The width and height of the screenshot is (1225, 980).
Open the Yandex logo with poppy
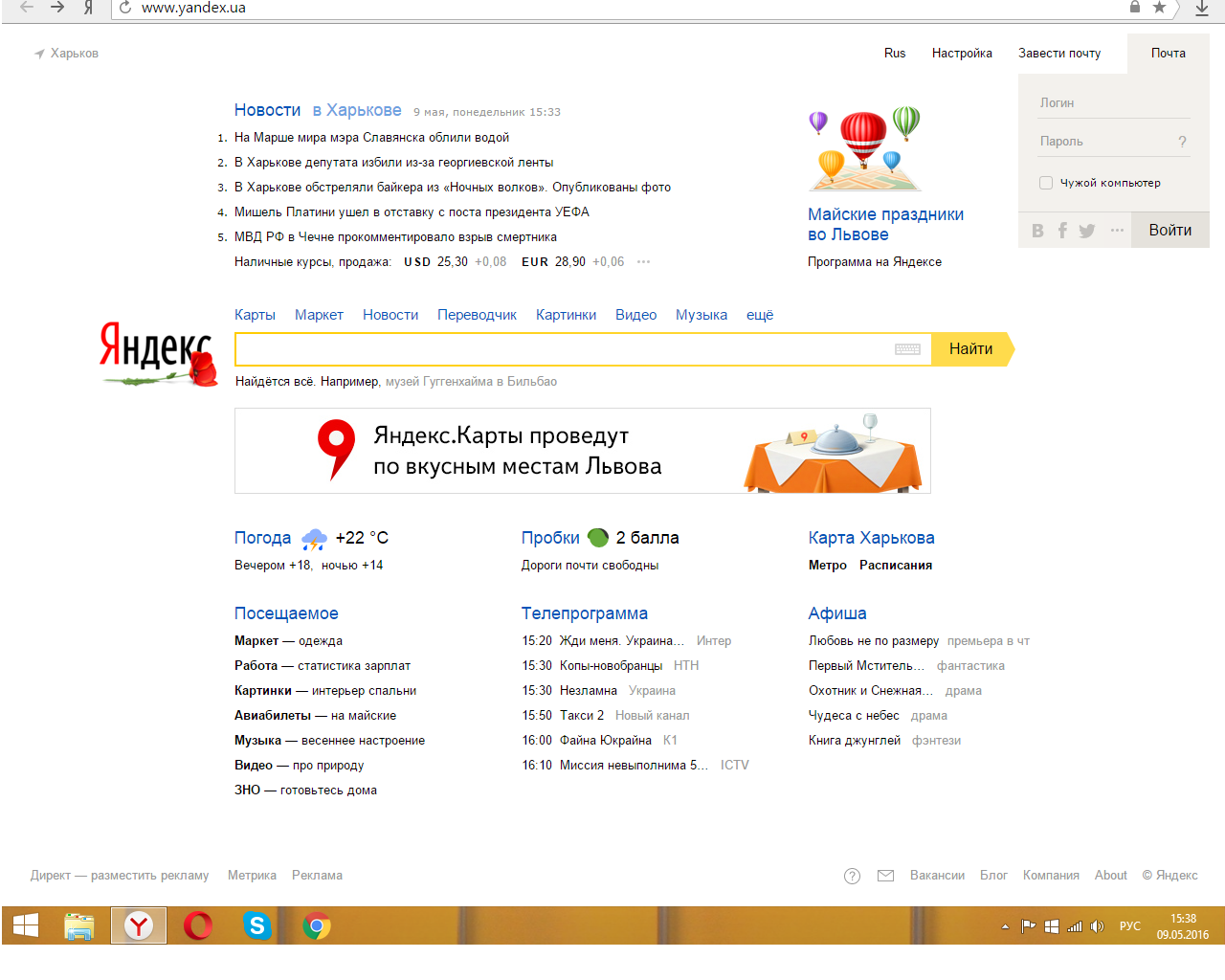point(159,352)
